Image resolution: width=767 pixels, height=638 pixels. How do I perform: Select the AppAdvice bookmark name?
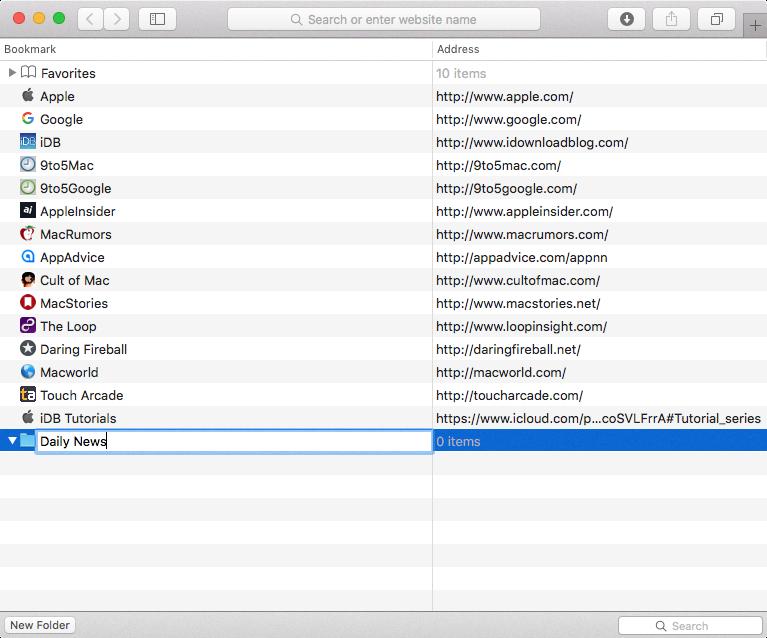click(72, 257)
